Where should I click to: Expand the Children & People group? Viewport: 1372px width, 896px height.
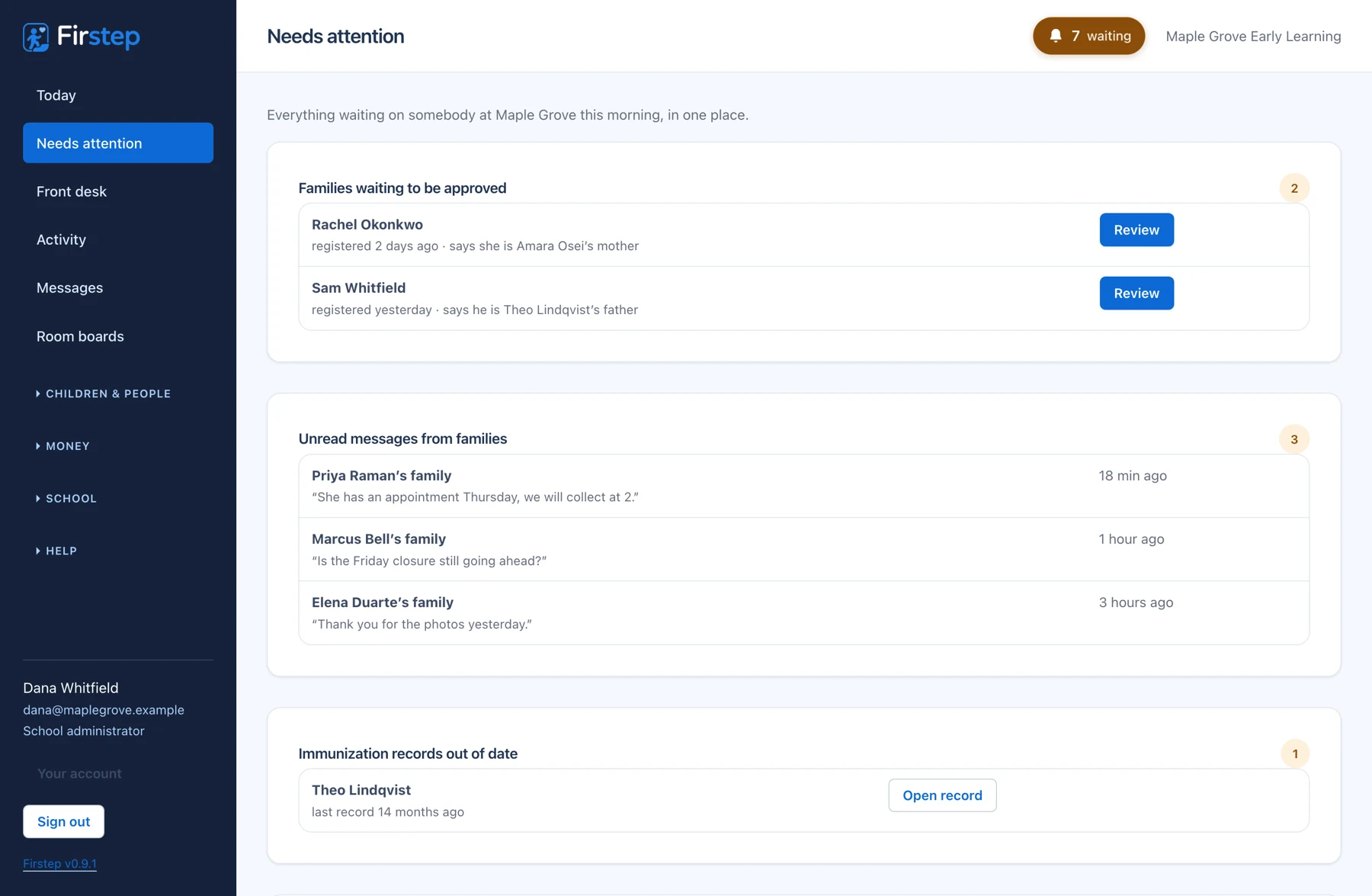[x=104, y=393]
